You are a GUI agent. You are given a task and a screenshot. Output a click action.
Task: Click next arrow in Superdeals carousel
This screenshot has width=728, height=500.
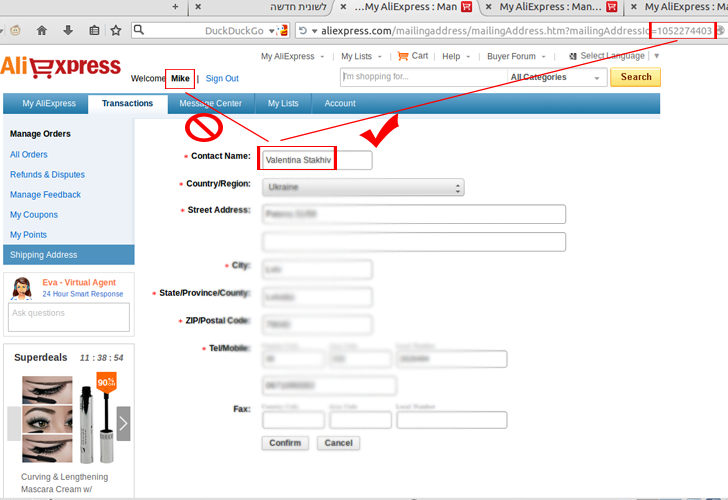click(123, 423)
